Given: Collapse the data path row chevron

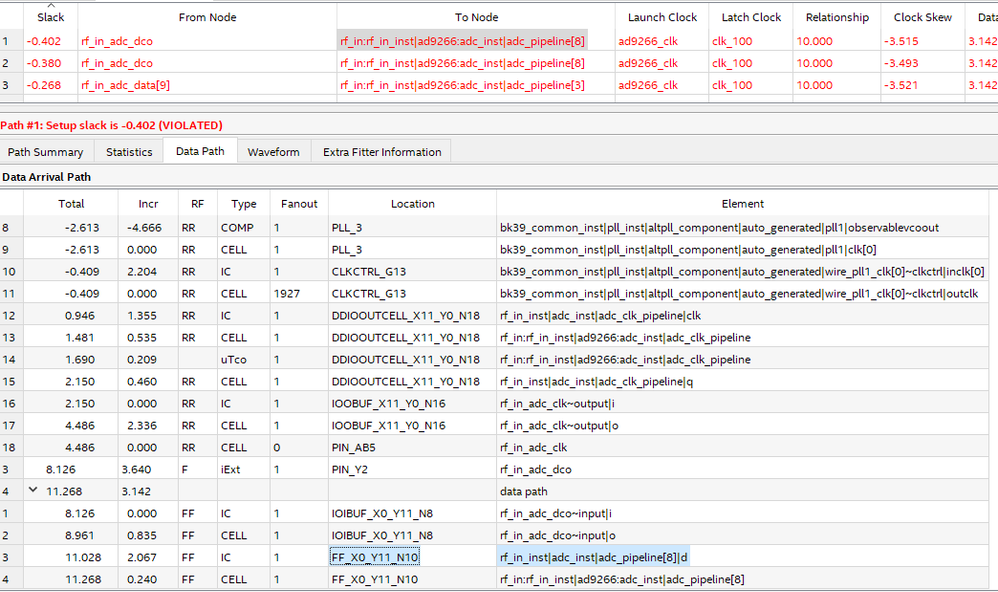Looking at the screenshot, I should pos(33,491).
